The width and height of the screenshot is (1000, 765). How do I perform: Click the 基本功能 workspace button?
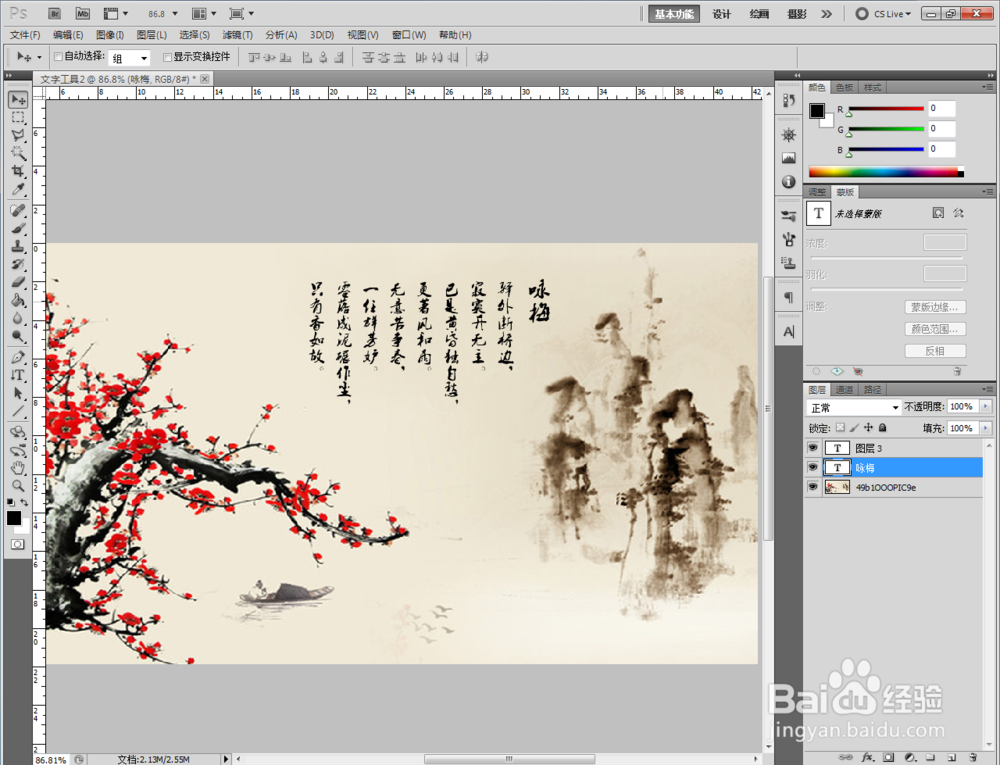[674, 14]
